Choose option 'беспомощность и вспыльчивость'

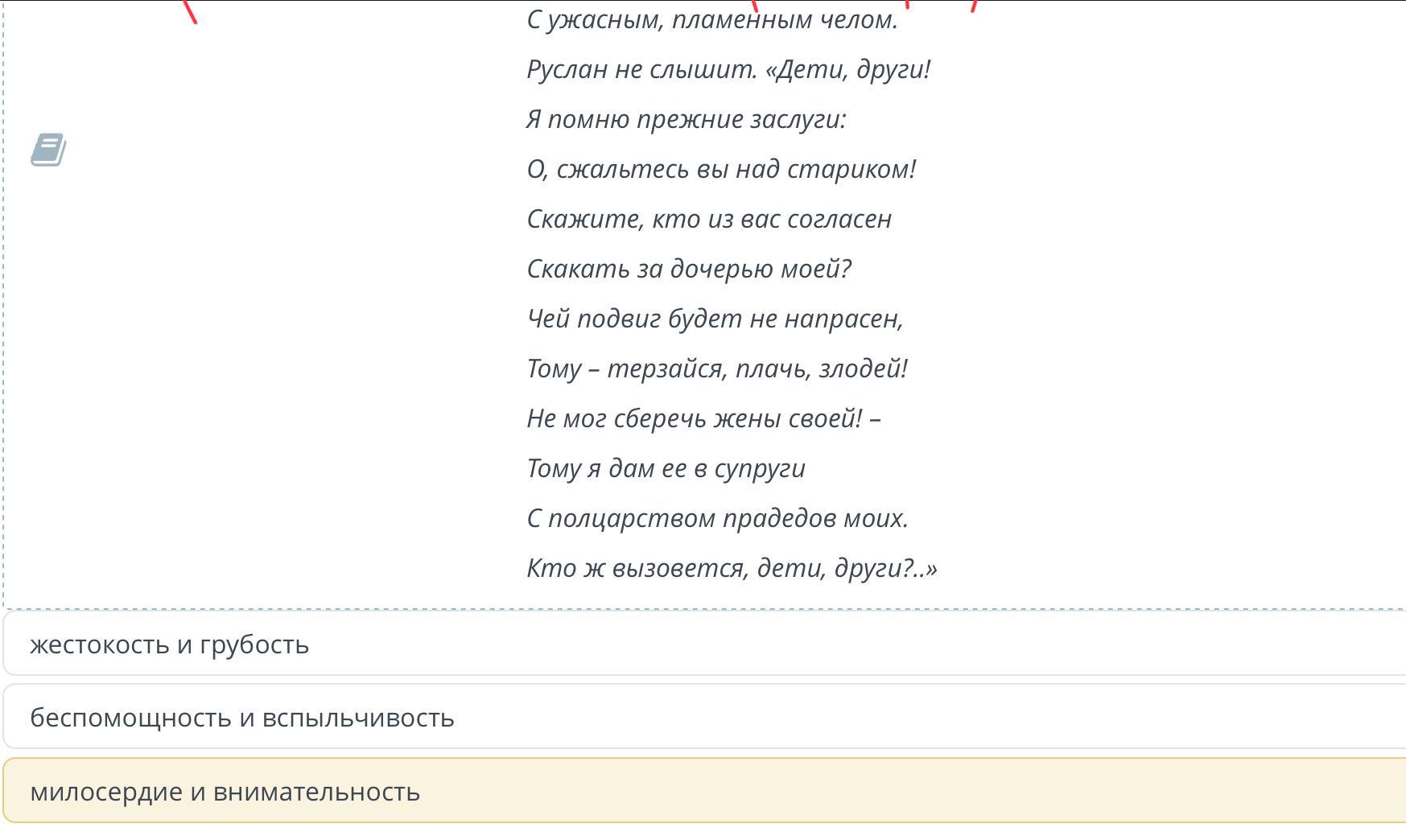241,718
